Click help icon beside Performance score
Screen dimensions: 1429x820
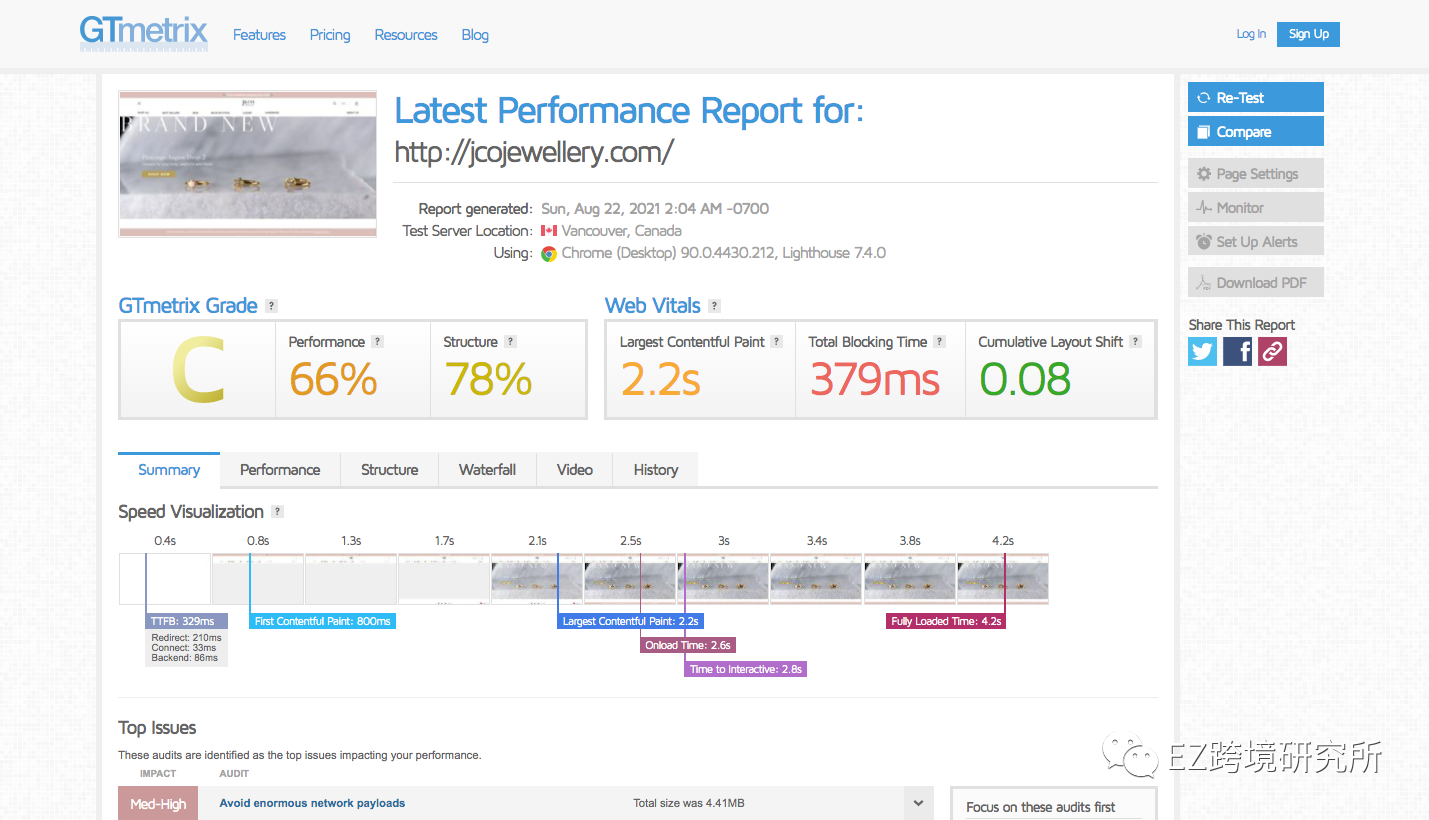(377, 341)
